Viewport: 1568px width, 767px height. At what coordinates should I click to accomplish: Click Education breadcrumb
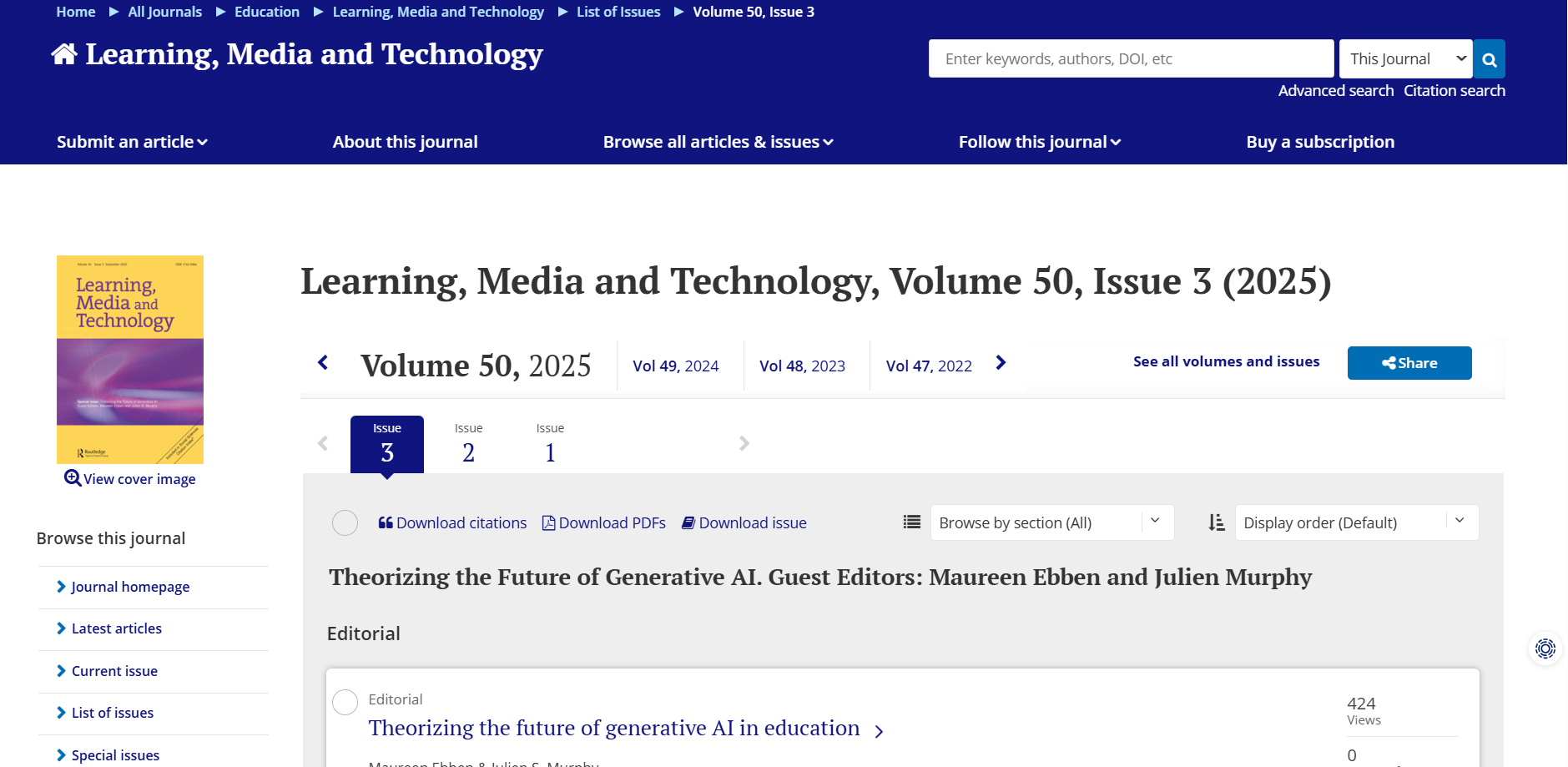[267, 12]
